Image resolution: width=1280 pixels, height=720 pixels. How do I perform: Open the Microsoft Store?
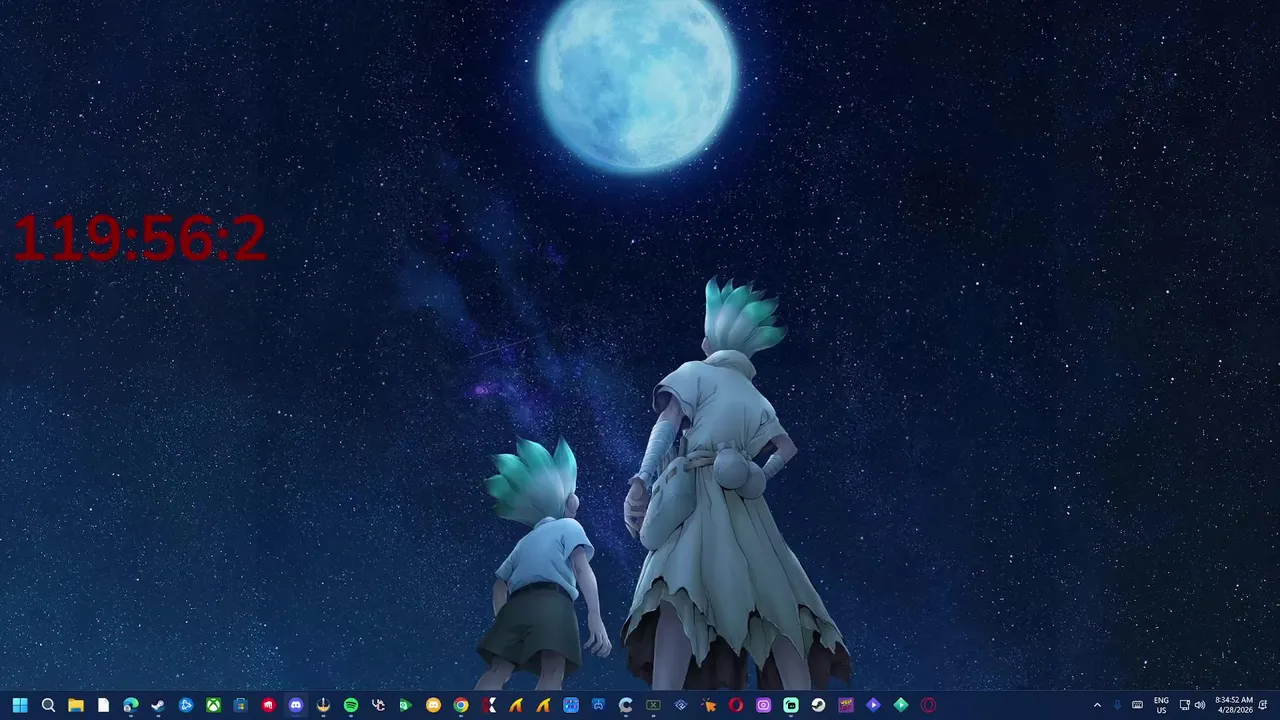pyautogui.click(x=241, y=705)
